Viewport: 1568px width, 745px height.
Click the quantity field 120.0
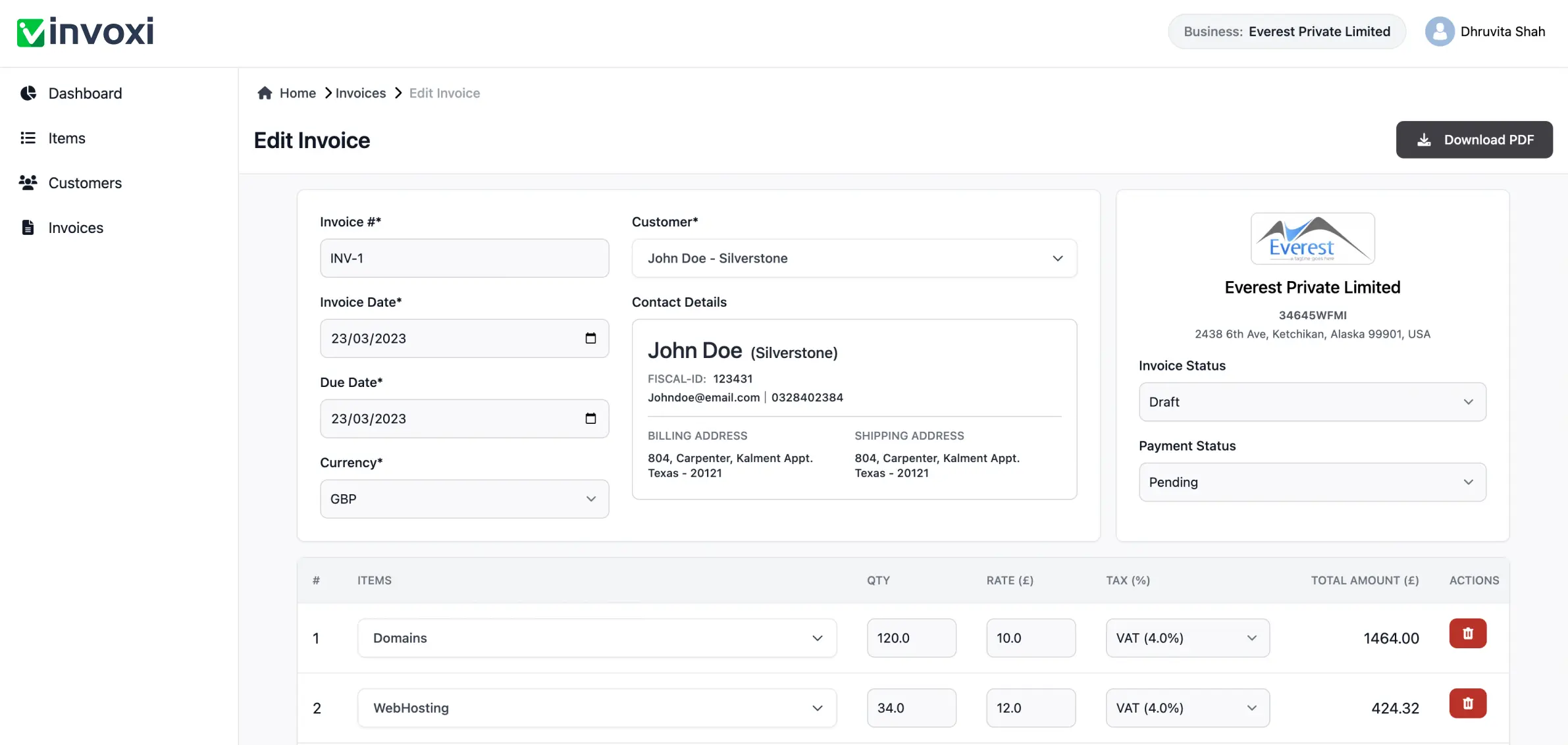tap(911, 638)
